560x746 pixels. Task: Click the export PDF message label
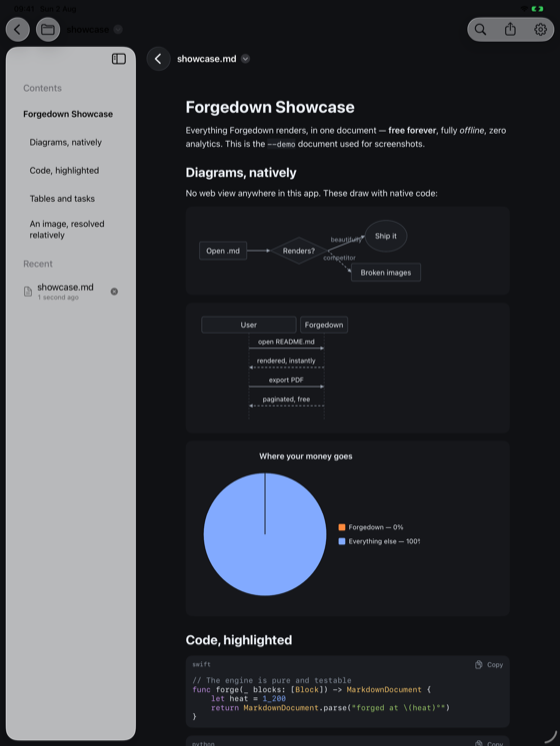[286, 380]
